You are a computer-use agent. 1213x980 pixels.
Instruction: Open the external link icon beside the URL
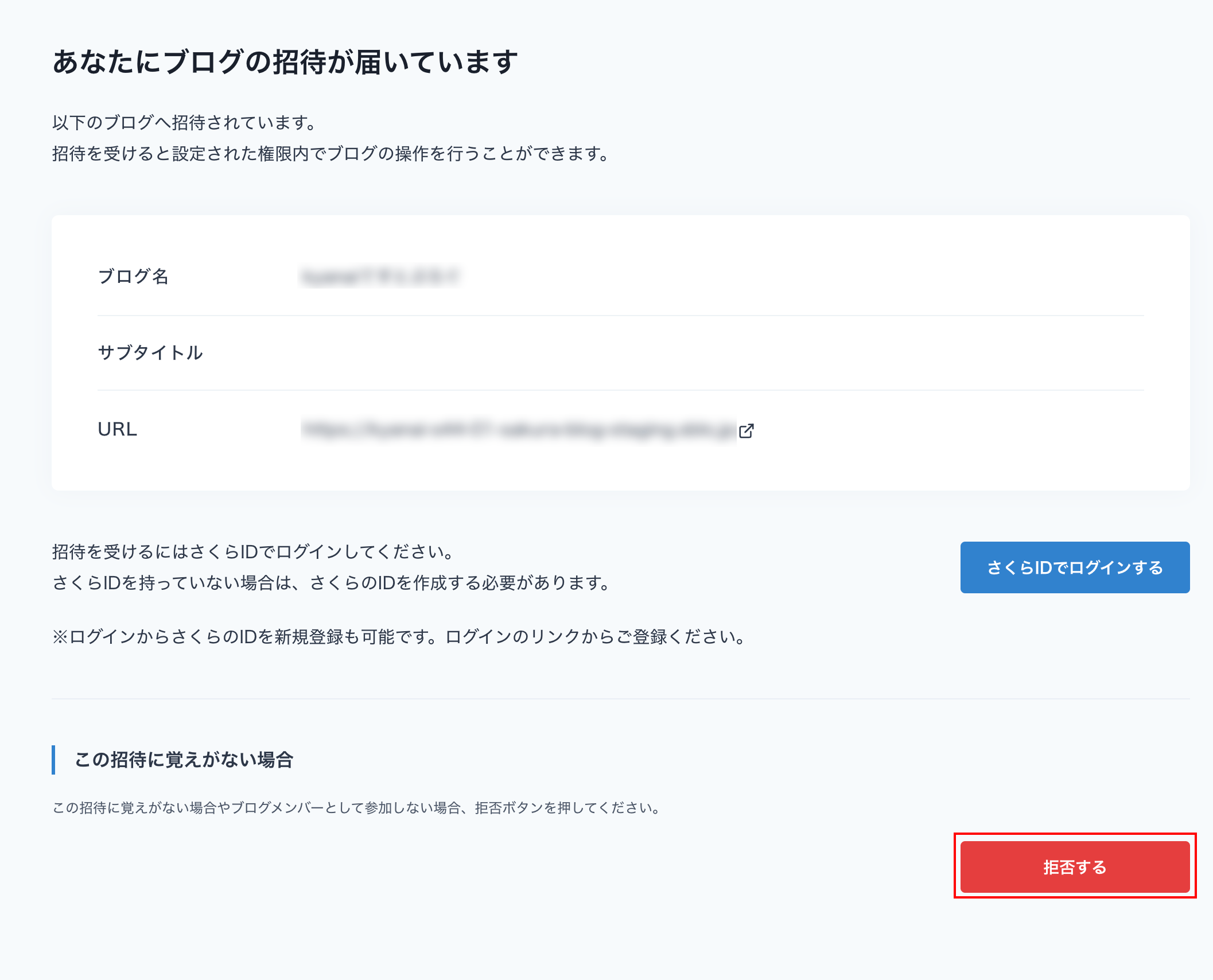(747, 430)
